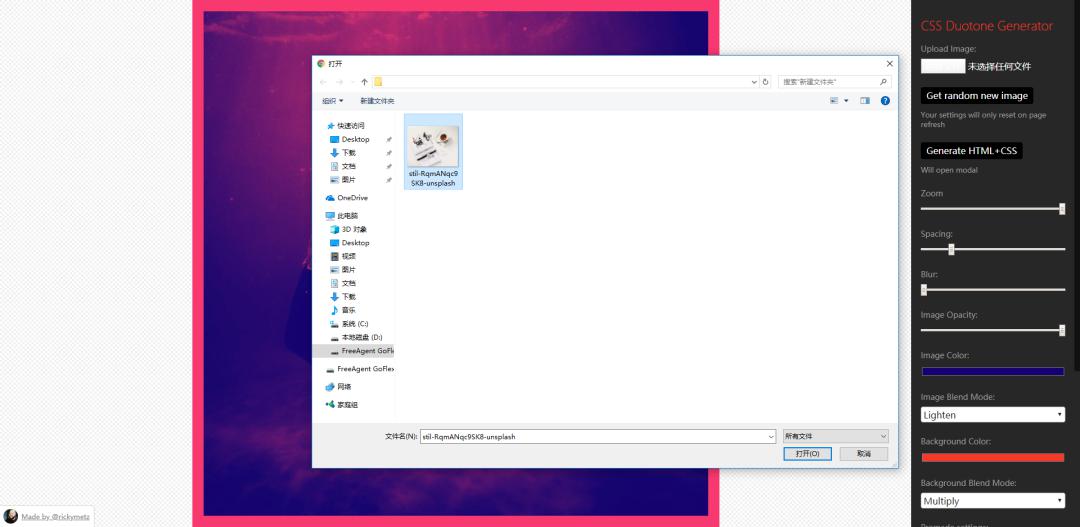The image size is (1080, 527).
Task: Select the stil-RqmANqc9SK8-unsplash image thumbnail
Action: 433,152
